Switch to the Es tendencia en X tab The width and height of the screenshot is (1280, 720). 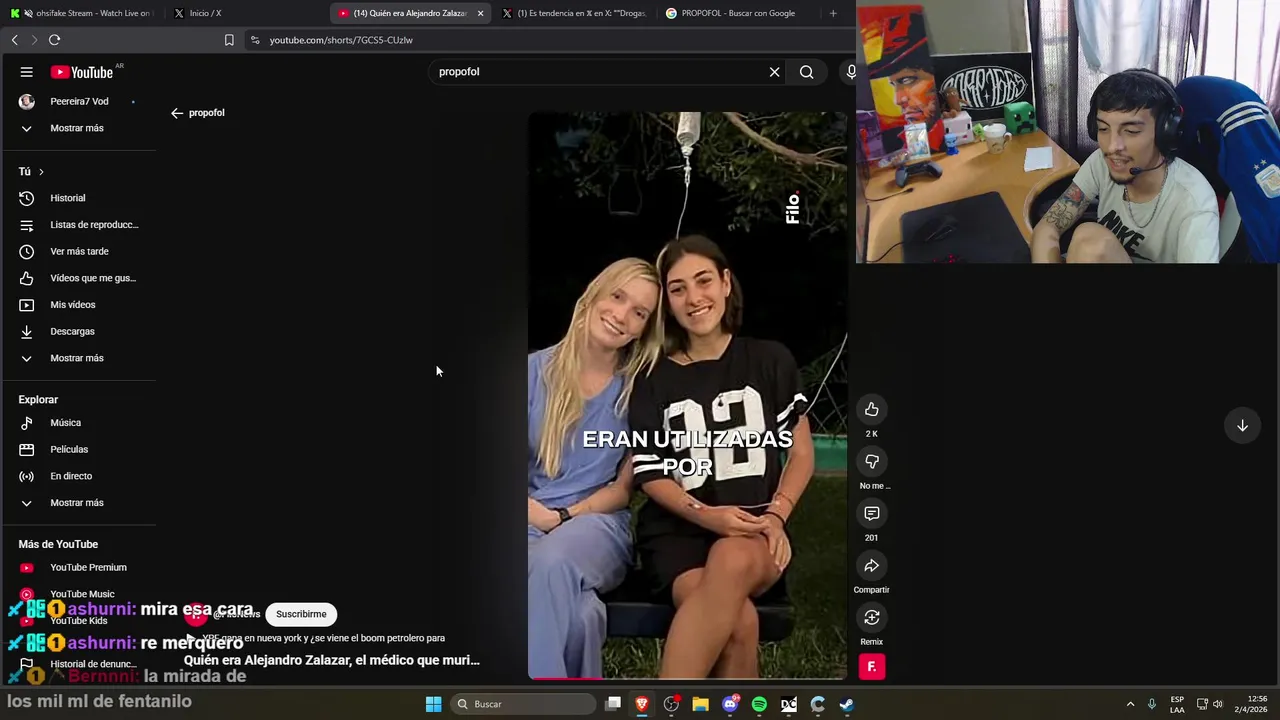[575, 13]
